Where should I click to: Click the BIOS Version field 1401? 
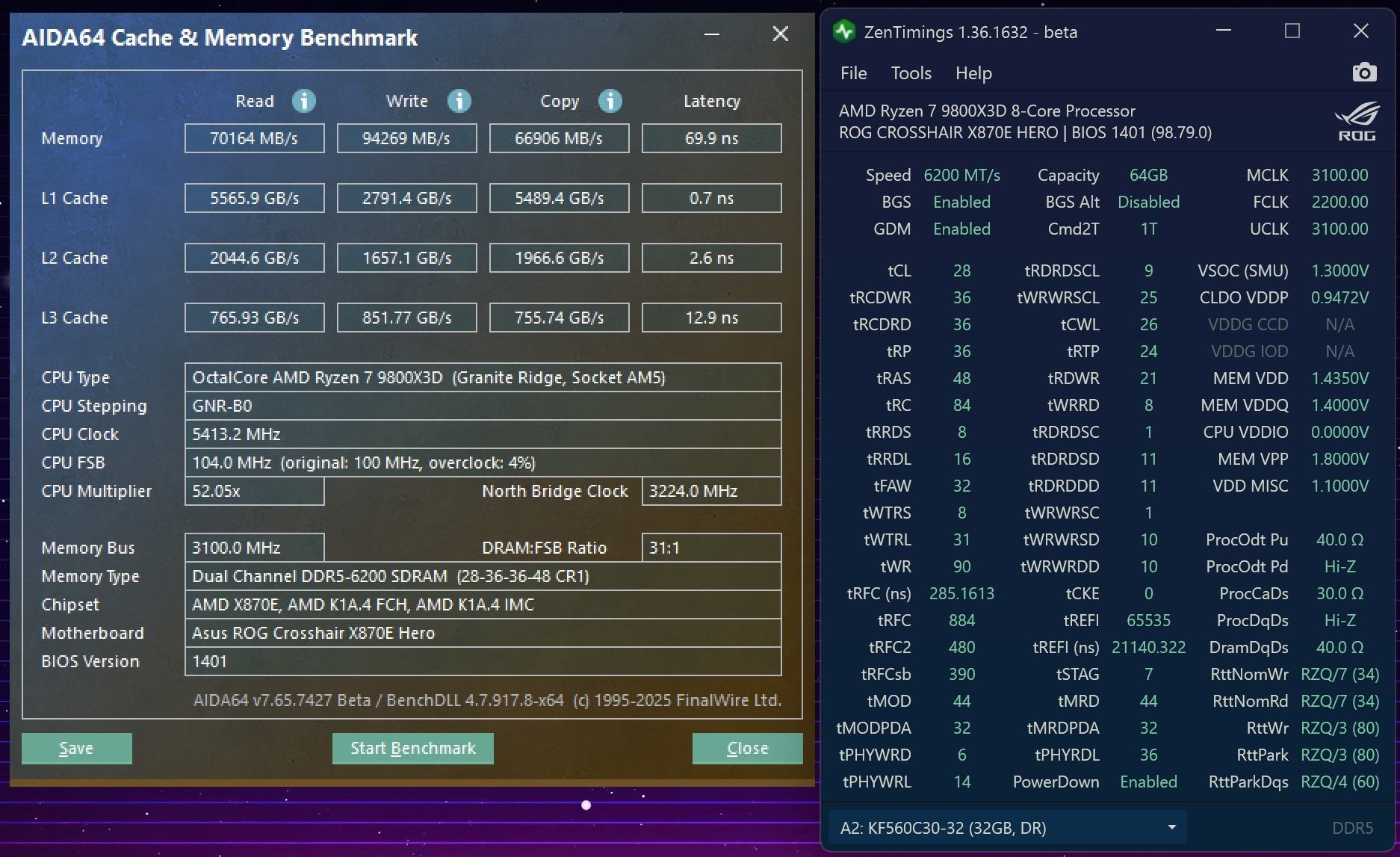click(x=483, y=661)
